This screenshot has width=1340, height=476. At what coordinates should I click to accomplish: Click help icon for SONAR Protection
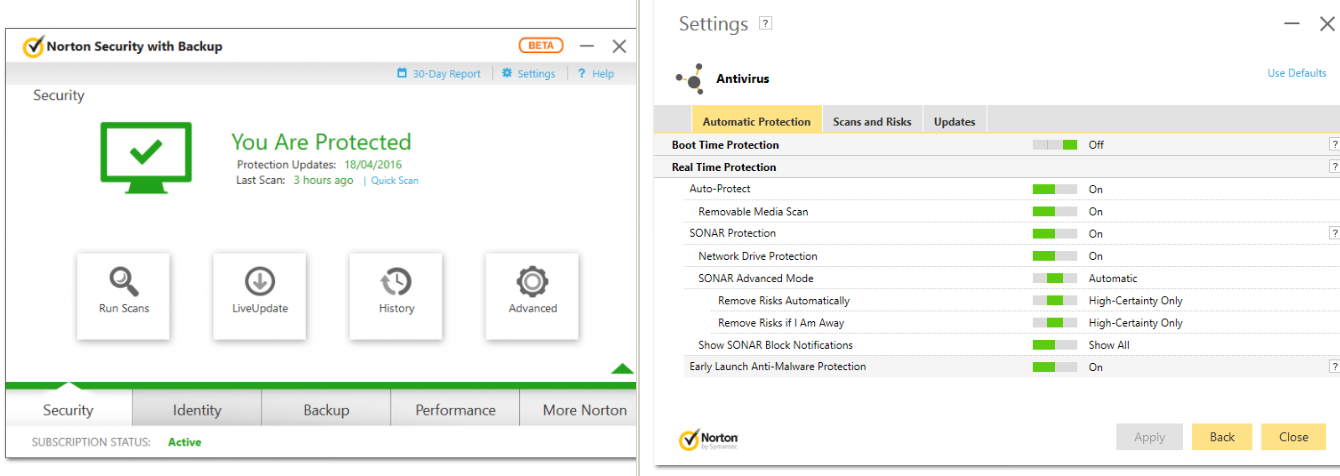(1334, 233)
